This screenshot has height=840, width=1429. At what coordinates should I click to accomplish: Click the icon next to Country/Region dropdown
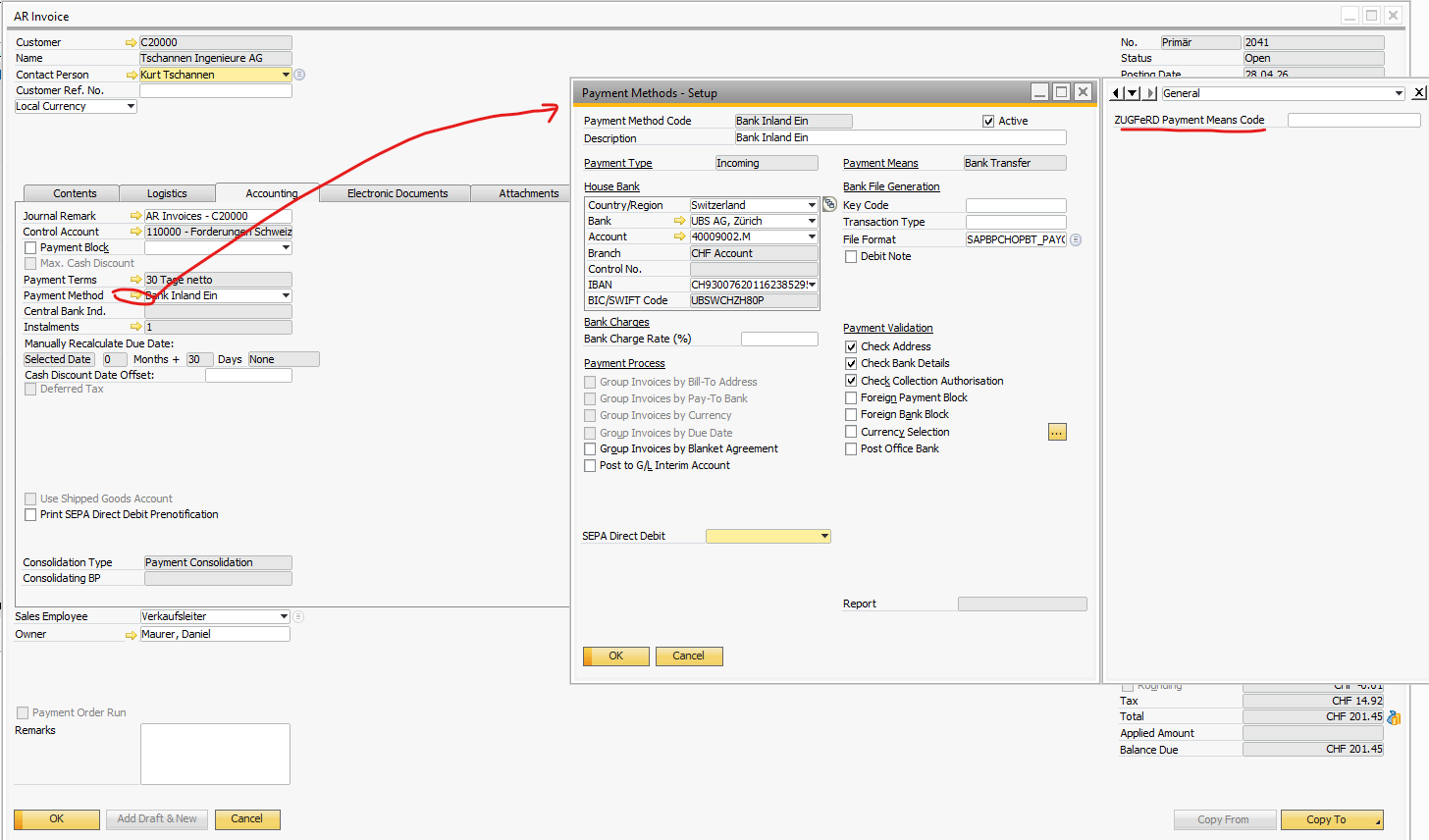[x=829, y=204]
